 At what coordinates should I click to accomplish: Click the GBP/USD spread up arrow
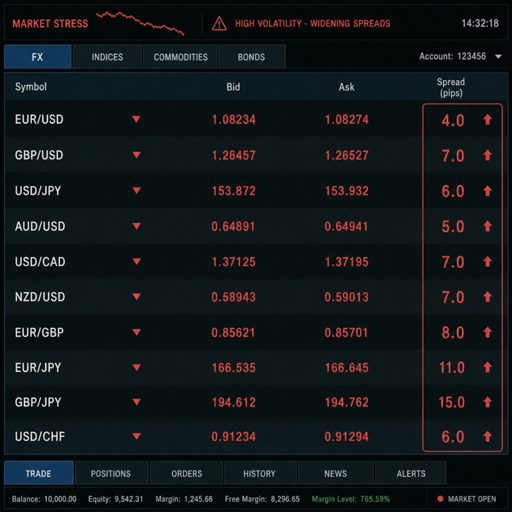click(x=487, y=155)
